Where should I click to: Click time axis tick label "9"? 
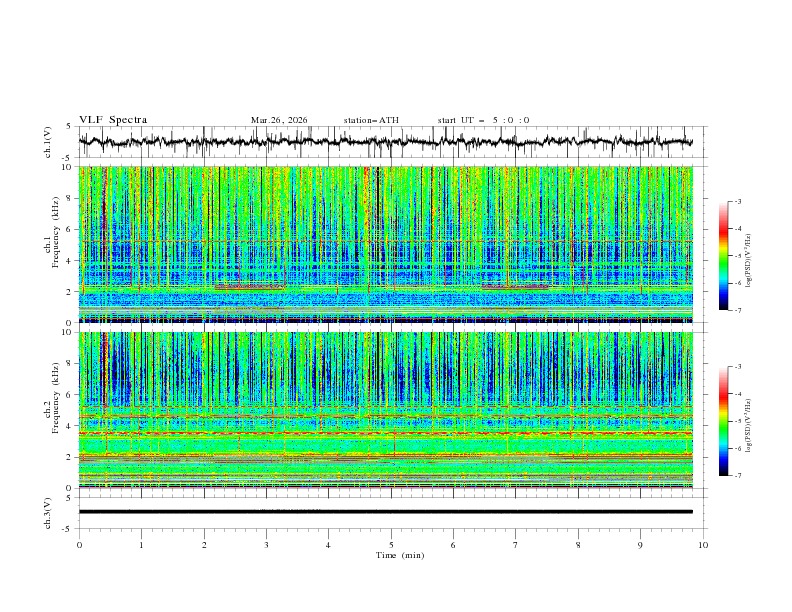(x=640, y=545)
